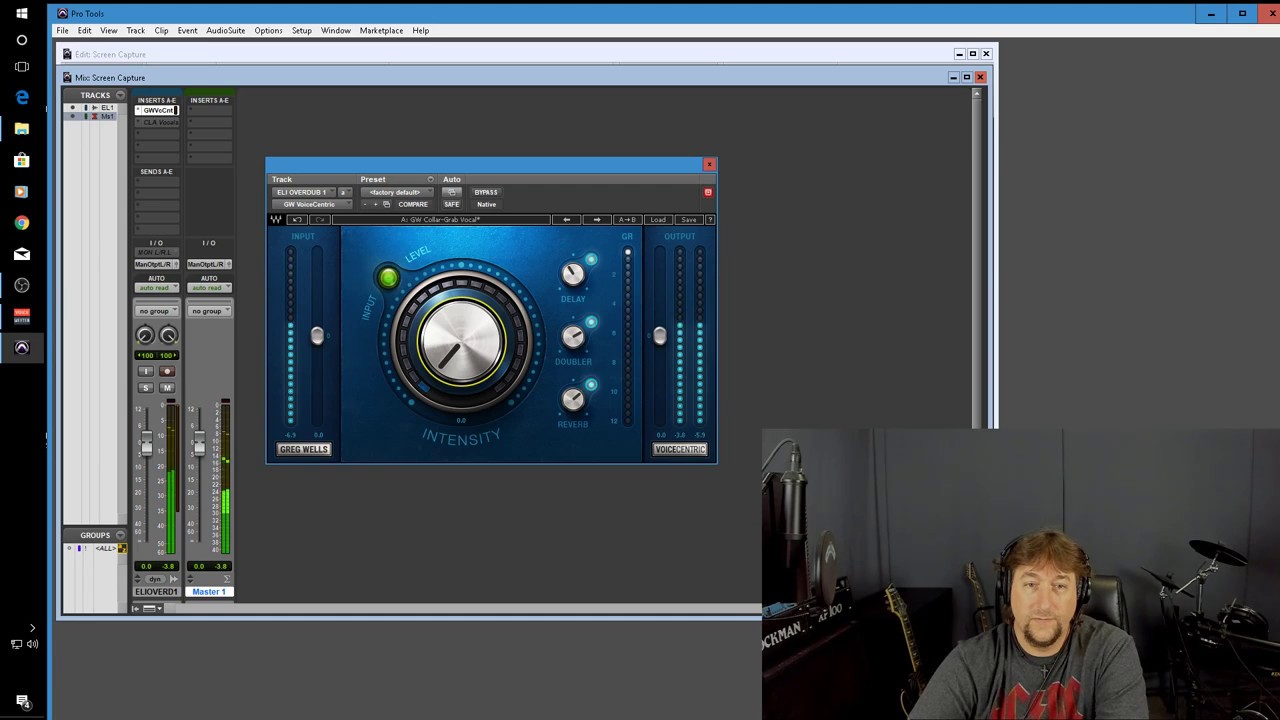Screen dimensions: 1280x720
Task: Toggle the green input level LED button
Action: tap(388, 277)
